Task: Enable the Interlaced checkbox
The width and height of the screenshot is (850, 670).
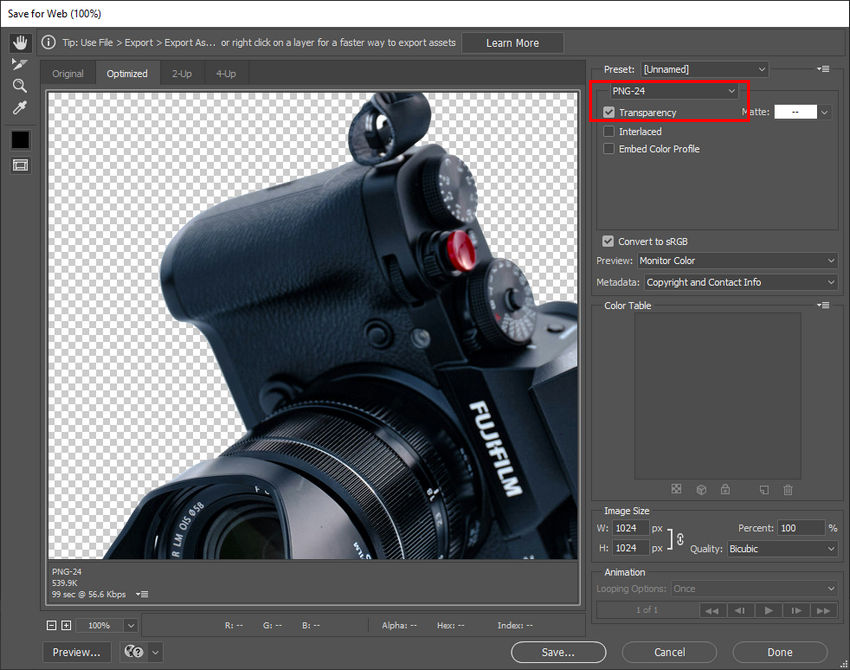Action: pyautogui.click(x=609, y=131)
